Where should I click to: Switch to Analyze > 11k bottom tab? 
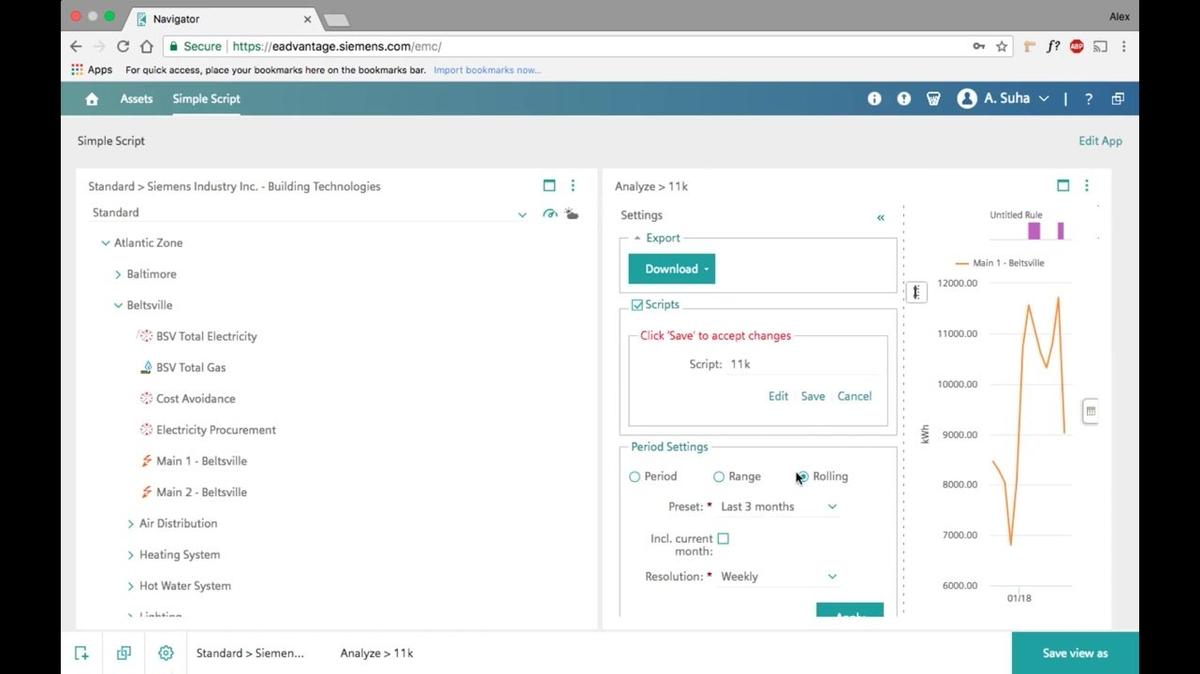(x=376, y=653)
